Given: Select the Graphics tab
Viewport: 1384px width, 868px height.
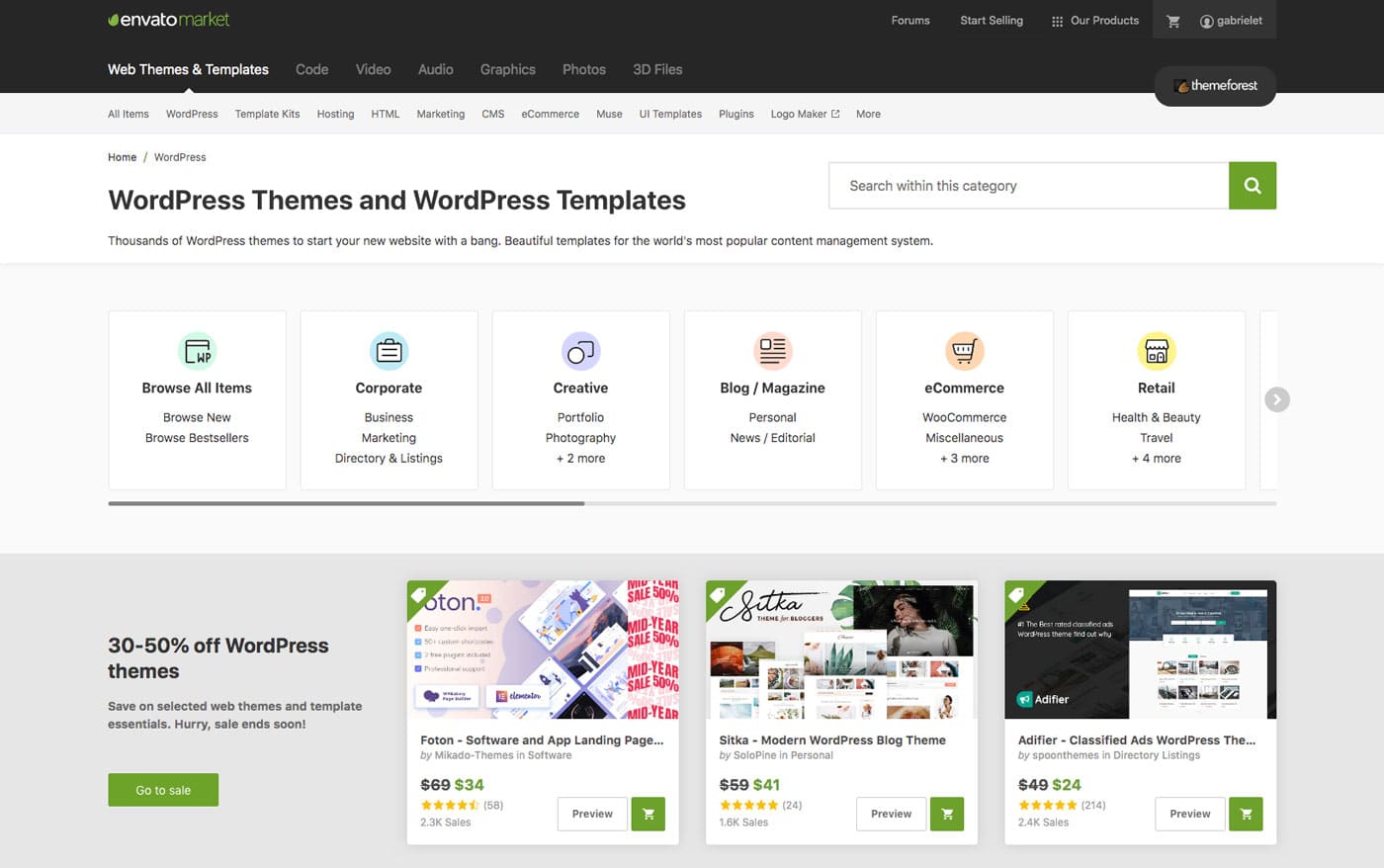Looking at the screenshot, I should click(x=507, y=69).
